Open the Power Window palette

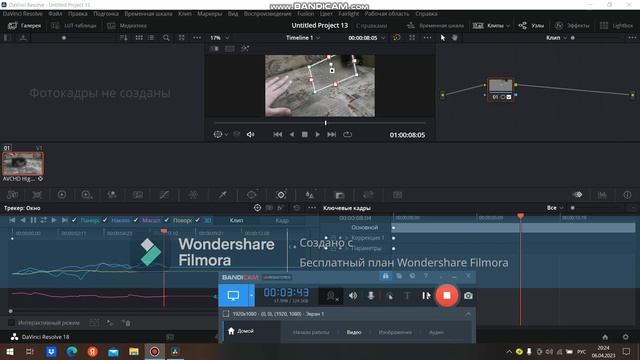[251, 195]
